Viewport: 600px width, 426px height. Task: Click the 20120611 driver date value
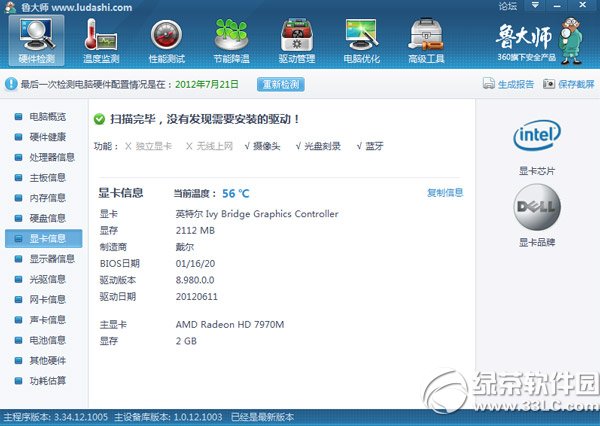point(197,297)
